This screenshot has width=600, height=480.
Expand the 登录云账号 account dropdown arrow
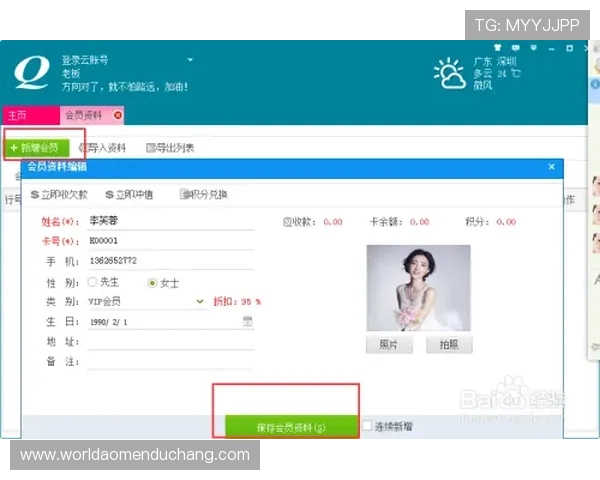[x=190, y=60]
